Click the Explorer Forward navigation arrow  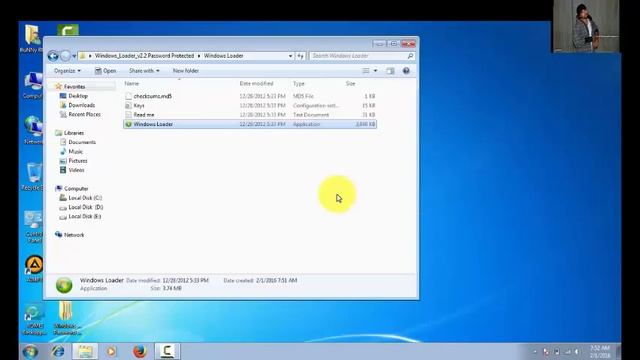[x=65, y=56]
